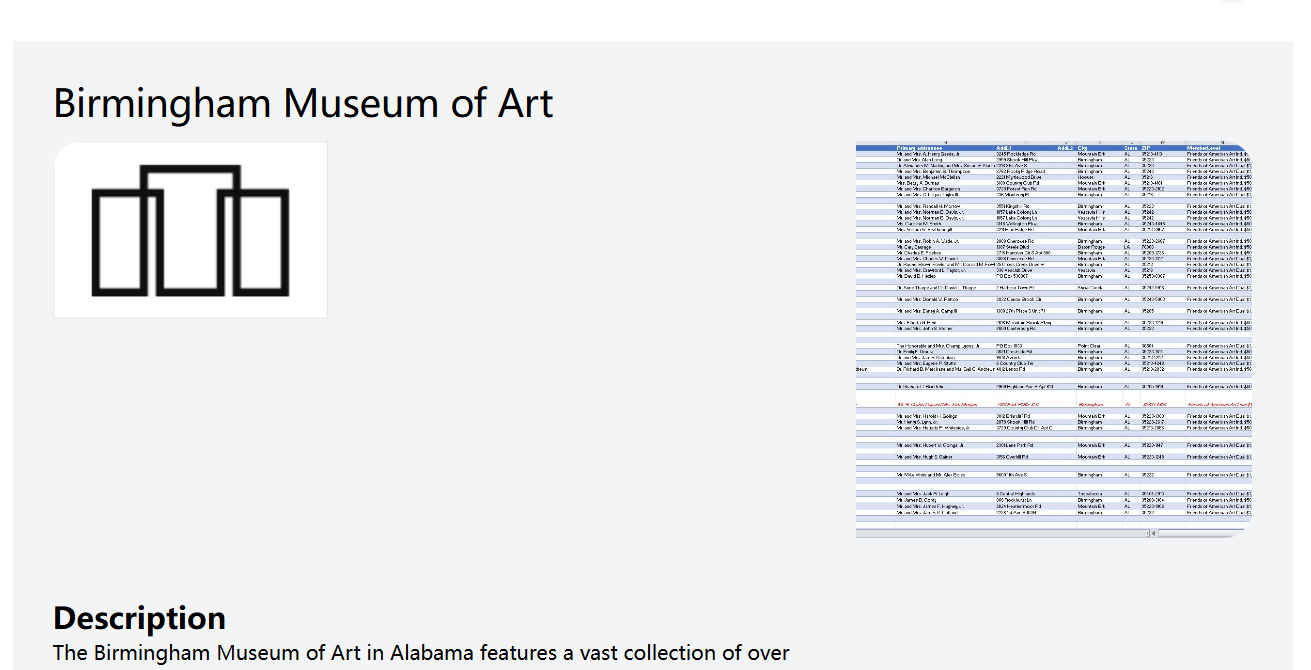Click the last data row of the spreadsheet
1311x670 pixels.
[1053, 513]
